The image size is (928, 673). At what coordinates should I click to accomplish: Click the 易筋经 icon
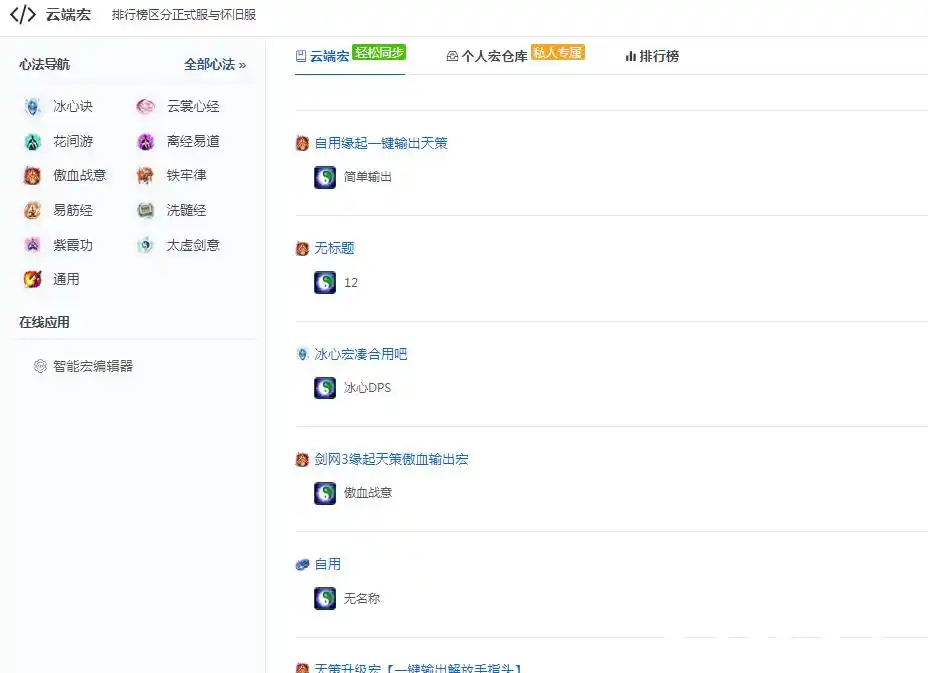pyautogui.click(x=33, y=210)
